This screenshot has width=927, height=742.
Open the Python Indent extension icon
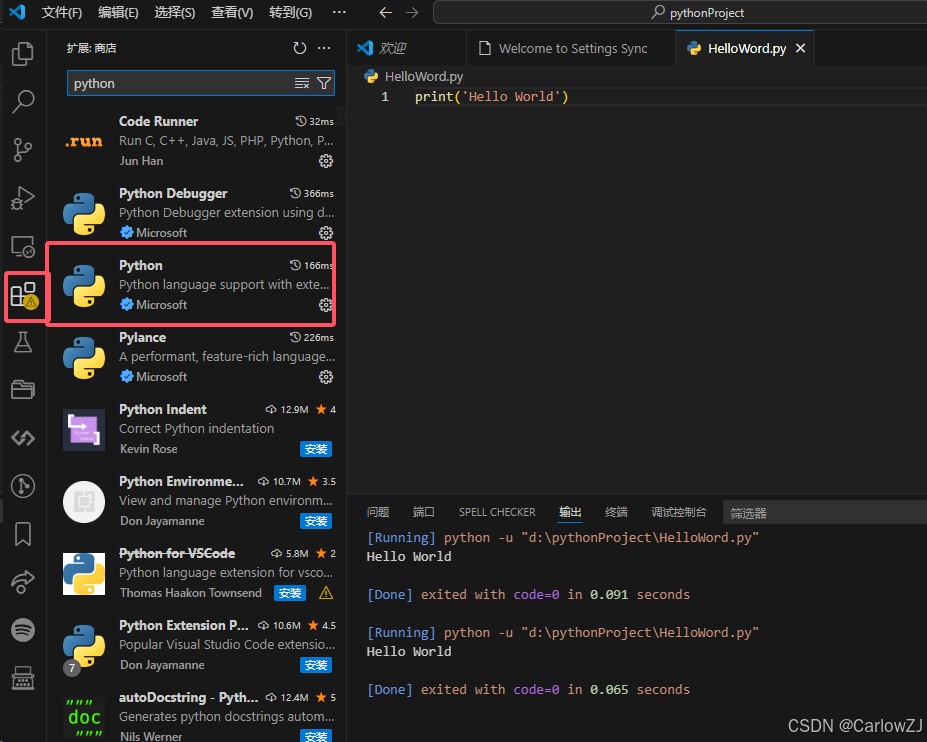pyautogui.click(x=84, y=430)
